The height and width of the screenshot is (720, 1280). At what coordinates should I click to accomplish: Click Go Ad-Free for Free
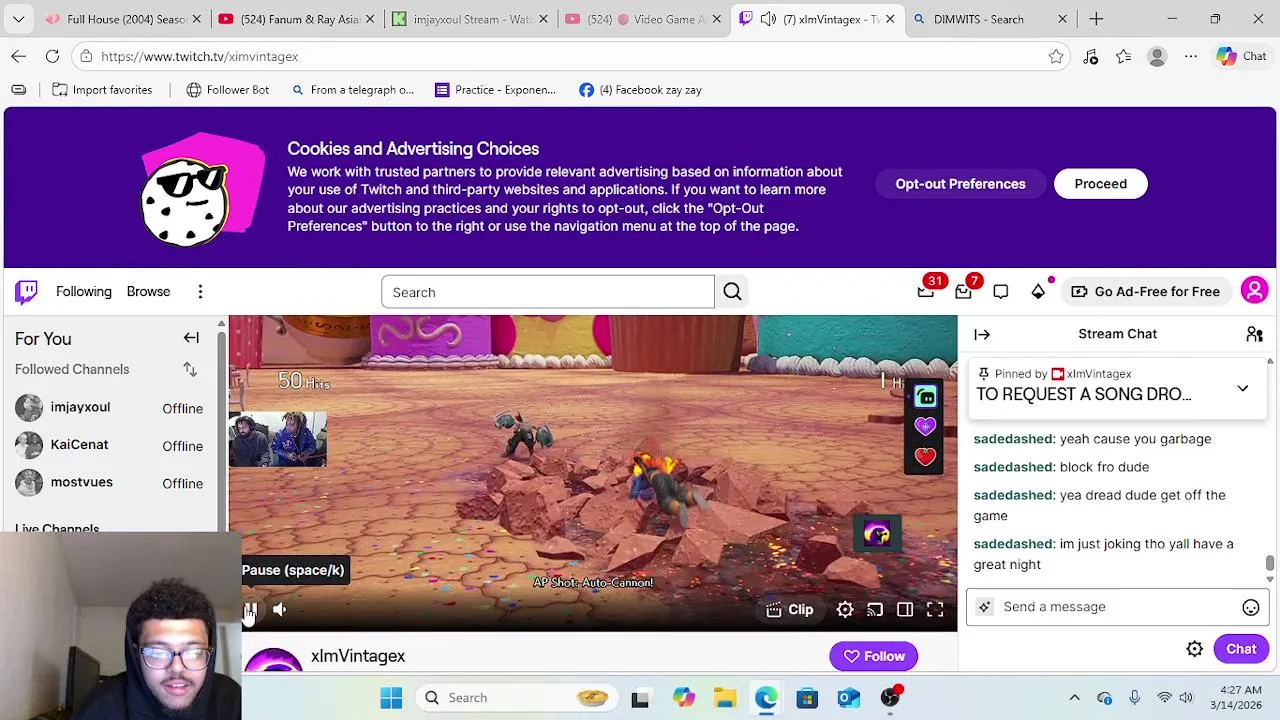click(x=1145, y=292)
